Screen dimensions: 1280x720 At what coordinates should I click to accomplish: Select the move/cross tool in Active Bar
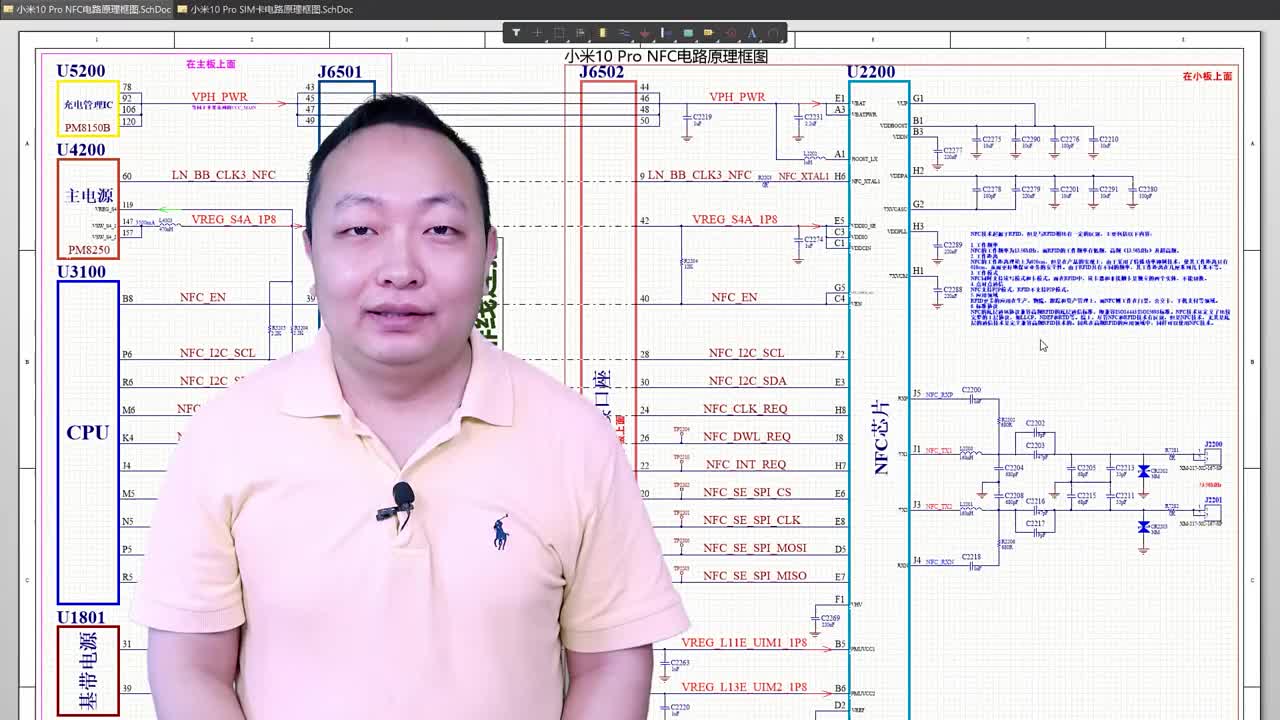pyautogui.click(x=537, y=33)
